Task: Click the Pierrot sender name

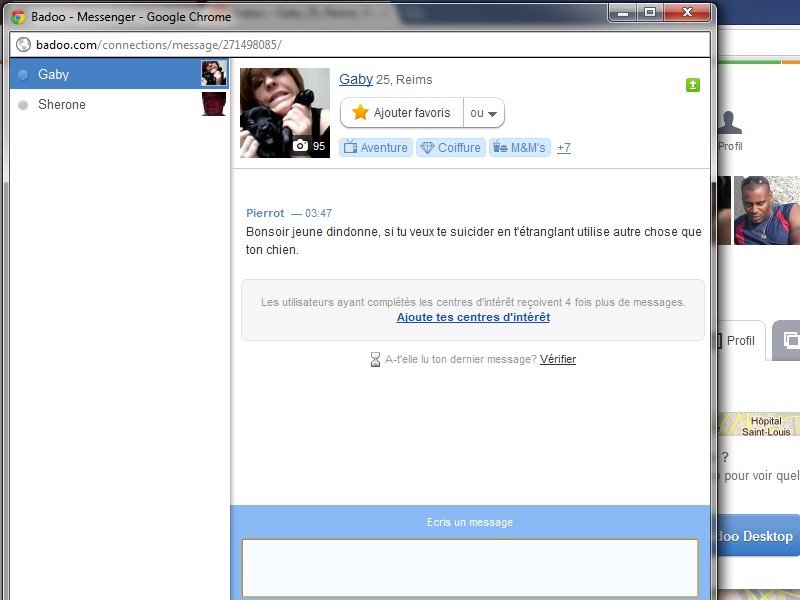Action: [x=265, y=213]
